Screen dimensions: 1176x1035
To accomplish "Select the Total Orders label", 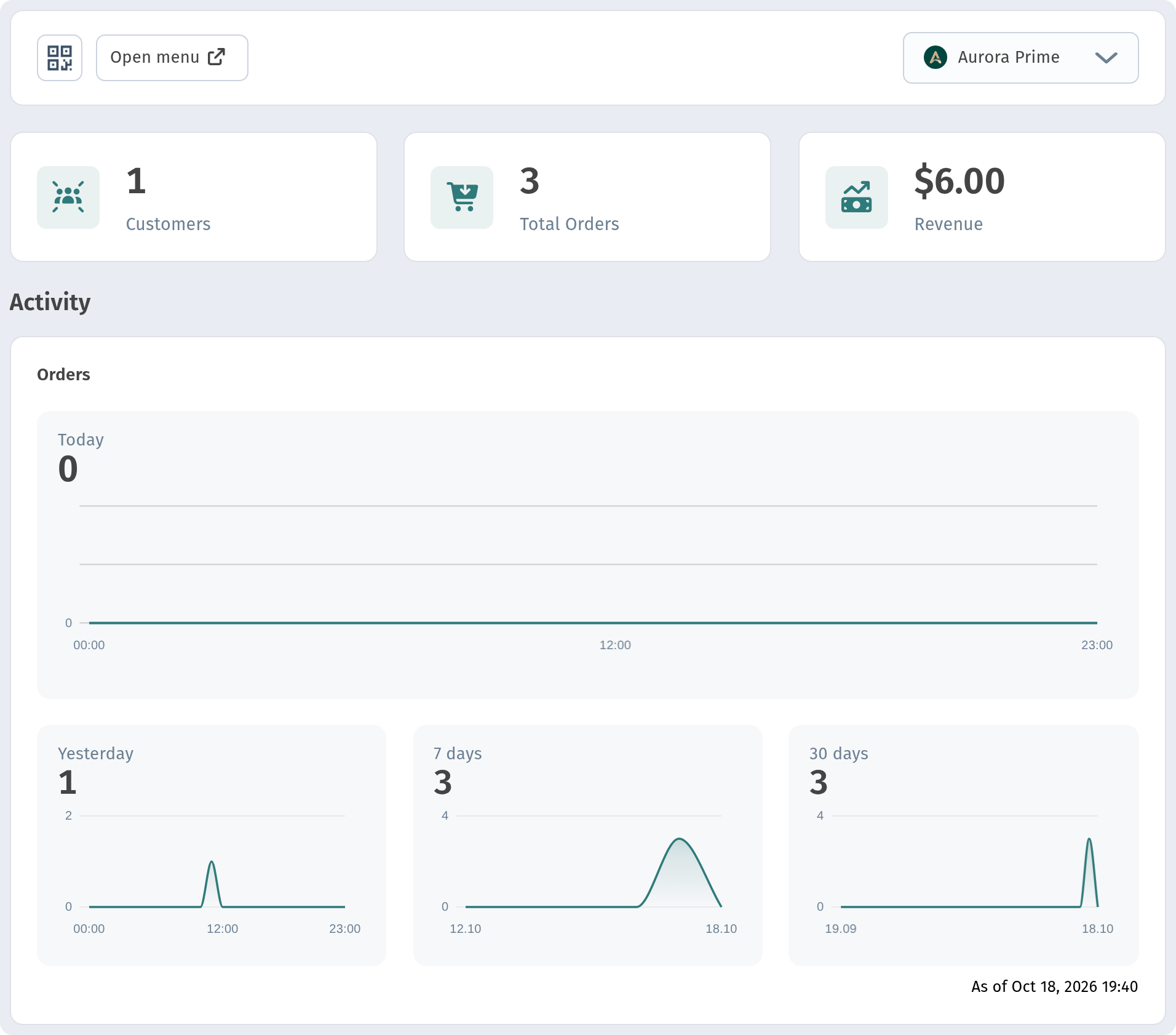I will pos(570,224).
